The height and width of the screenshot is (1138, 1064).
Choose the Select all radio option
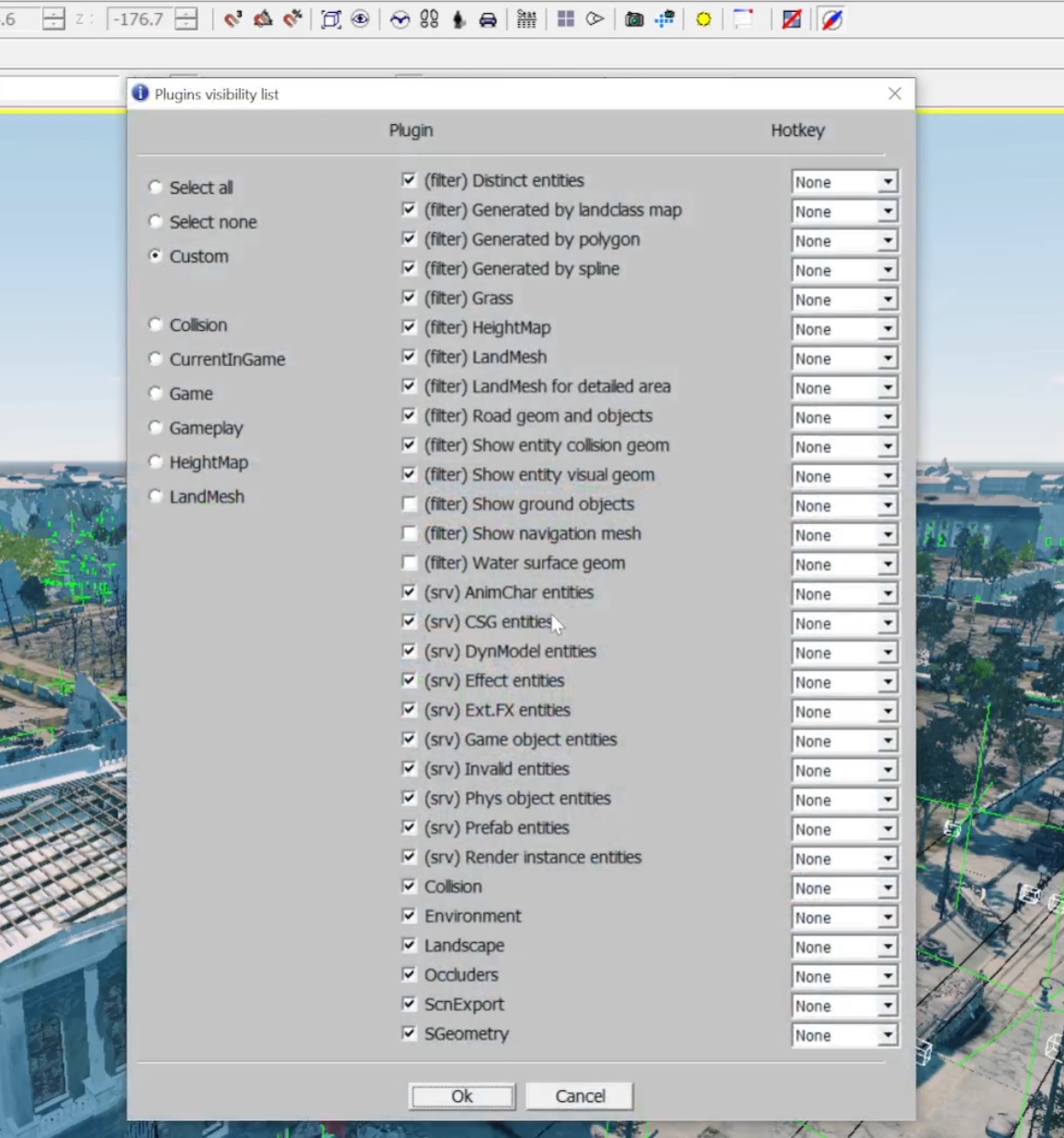pos(155,188)
